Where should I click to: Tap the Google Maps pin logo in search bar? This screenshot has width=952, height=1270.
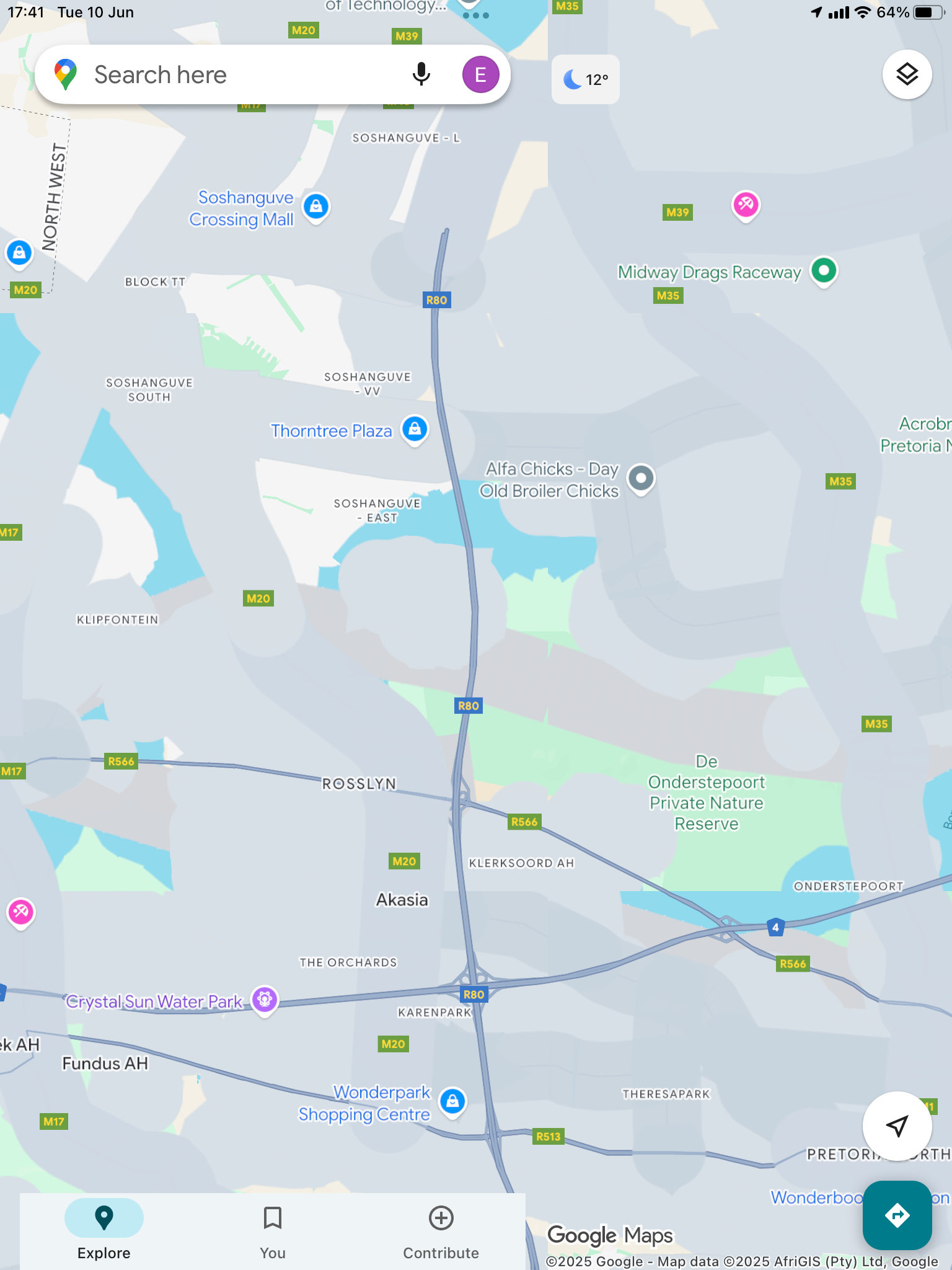coord(66,74)
